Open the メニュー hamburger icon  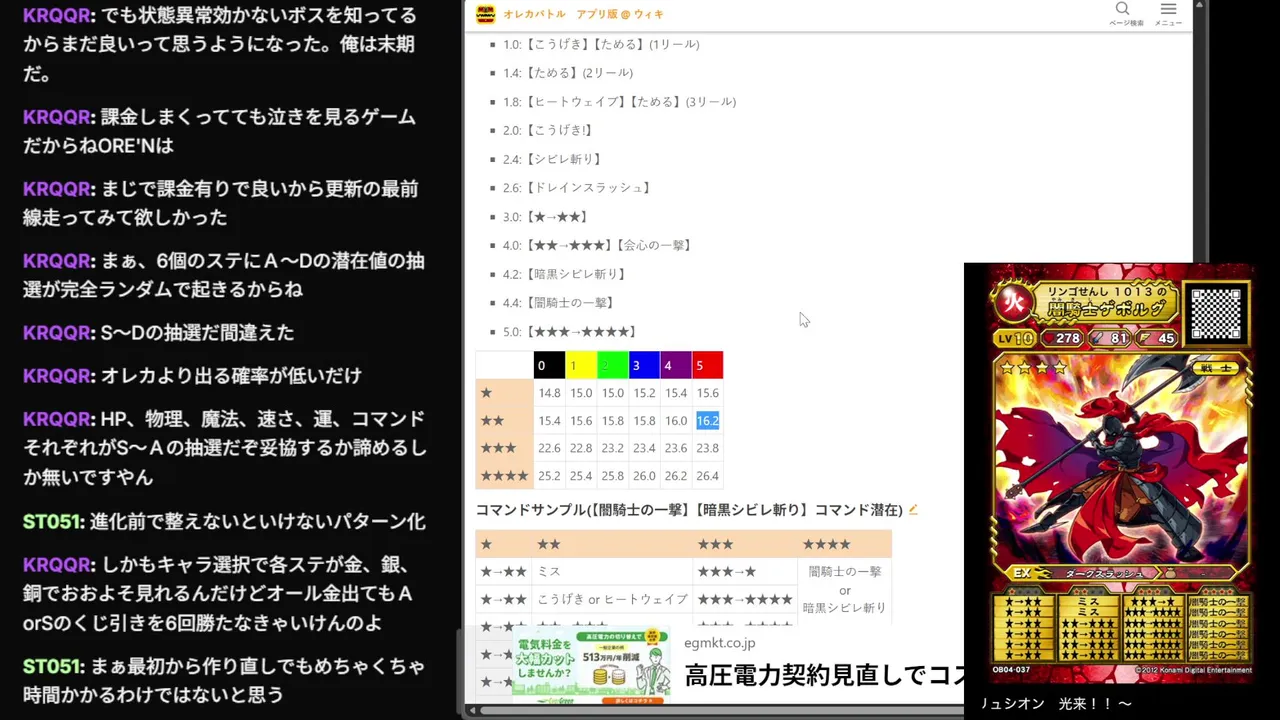[1168, 9]
